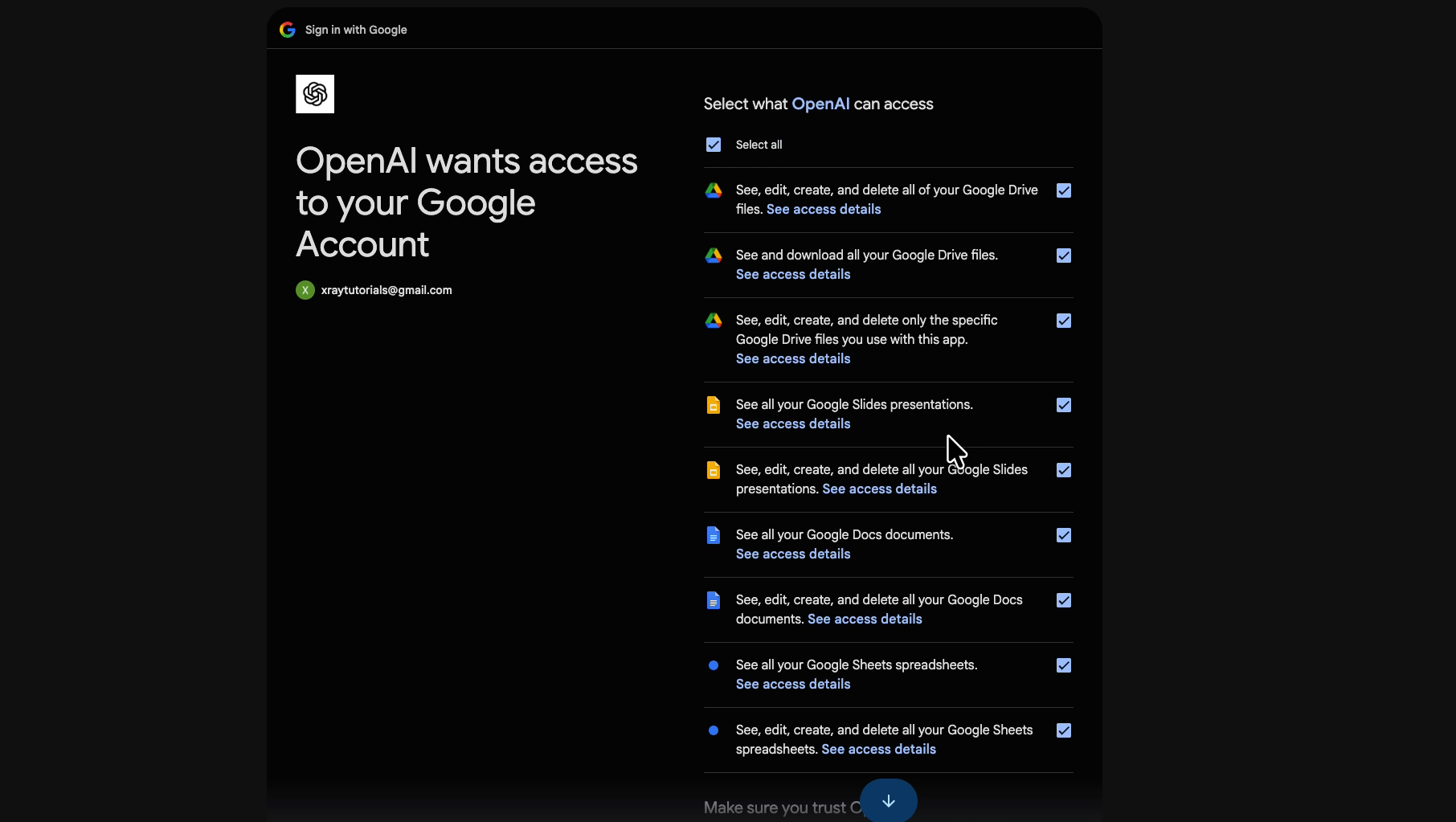Viewport: 1456px width, 822px height.
Task: Click Docs icon beside 'delete all your Google Docs'
Action: click(714, 600)
